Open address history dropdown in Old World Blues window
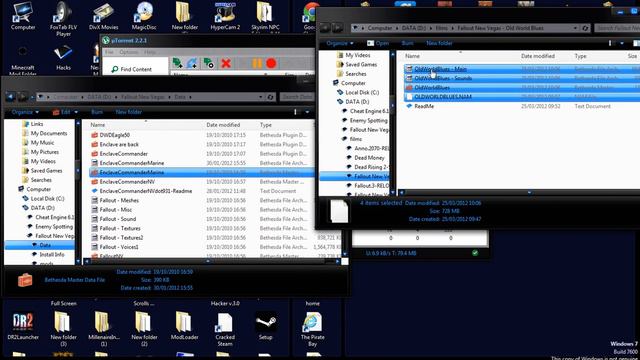This screenshot has height=360, width=640. coord(575,28)
